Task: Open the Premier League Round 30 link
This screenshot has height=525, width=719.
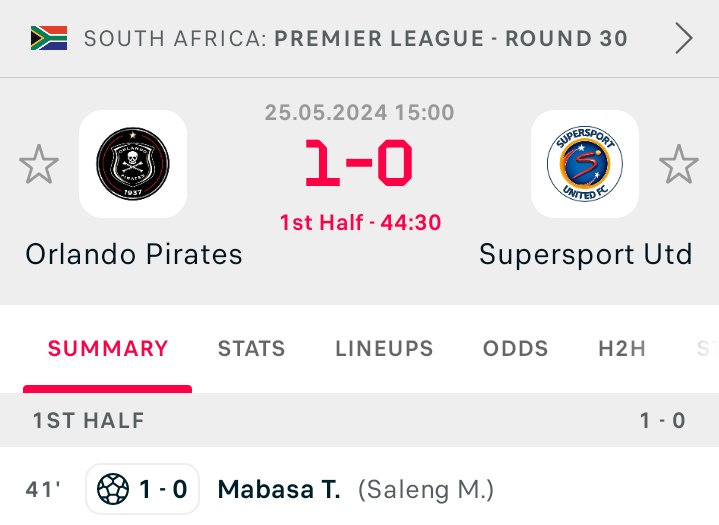Action: coord(451,39)
